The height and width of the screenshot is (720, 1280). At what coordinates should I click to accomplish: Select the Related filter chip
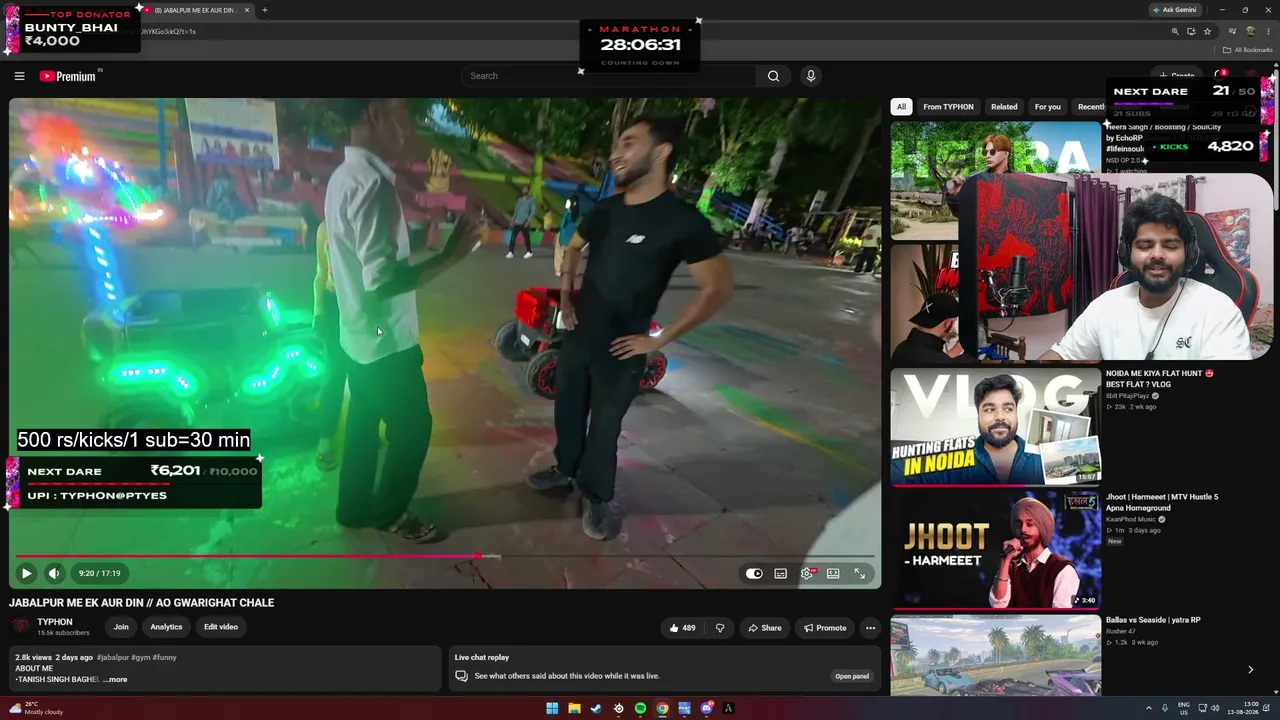[1004, 107]
